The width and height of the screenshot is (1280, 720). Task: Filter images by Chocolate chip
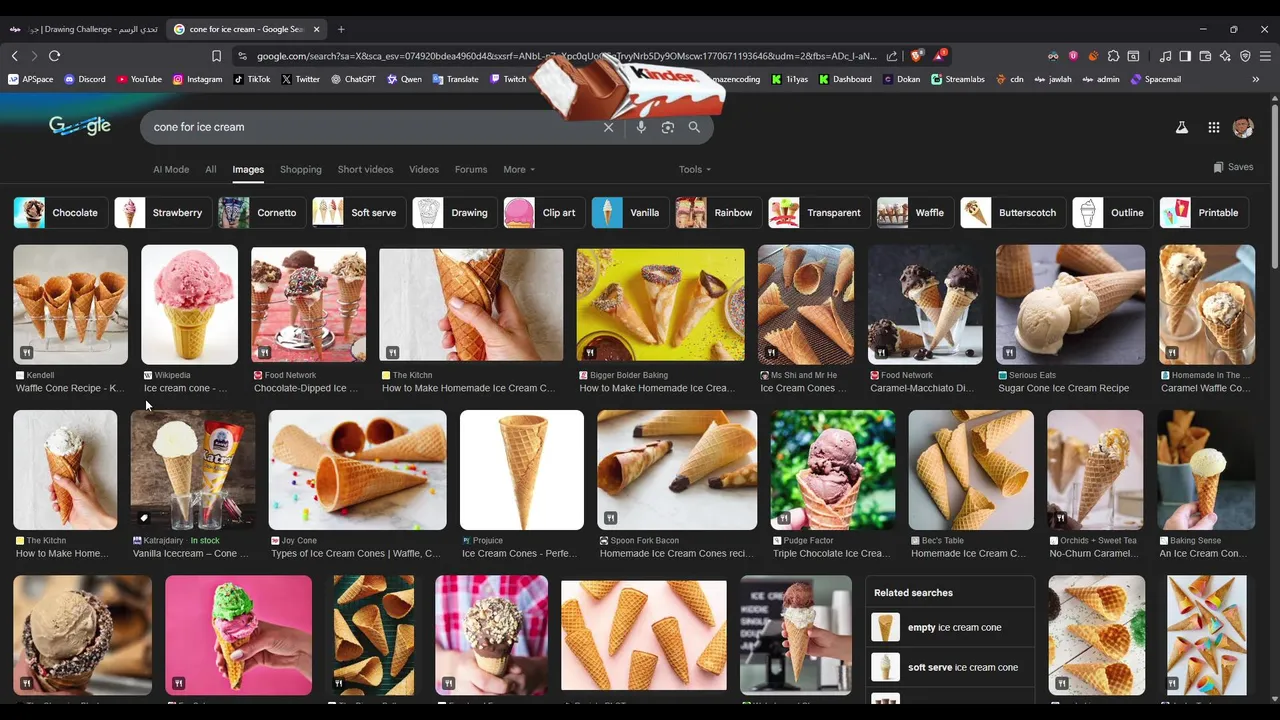[60, 212]
